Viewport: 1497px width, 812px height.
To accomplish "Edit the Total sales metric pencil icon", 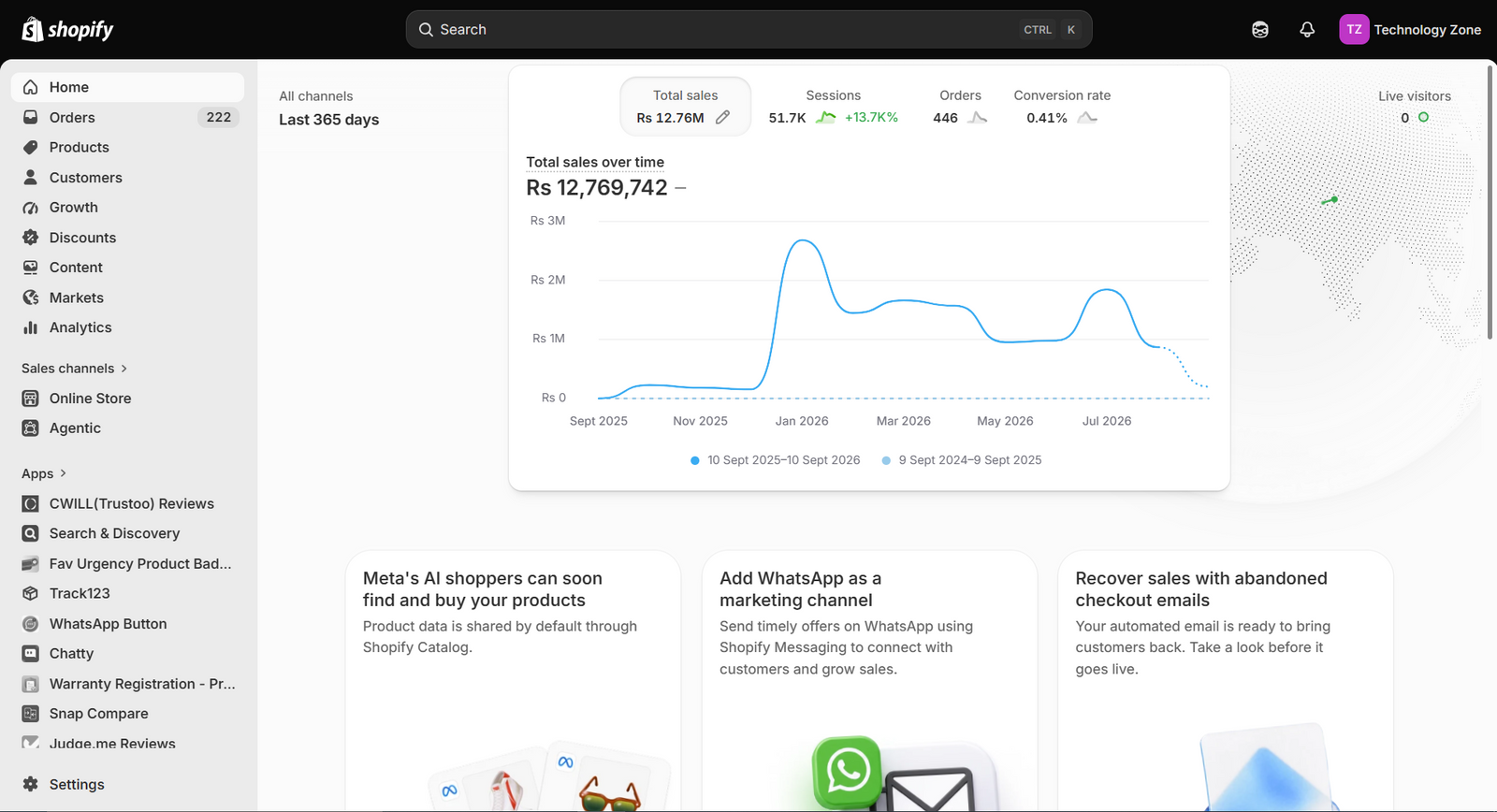I will [722, 118].
